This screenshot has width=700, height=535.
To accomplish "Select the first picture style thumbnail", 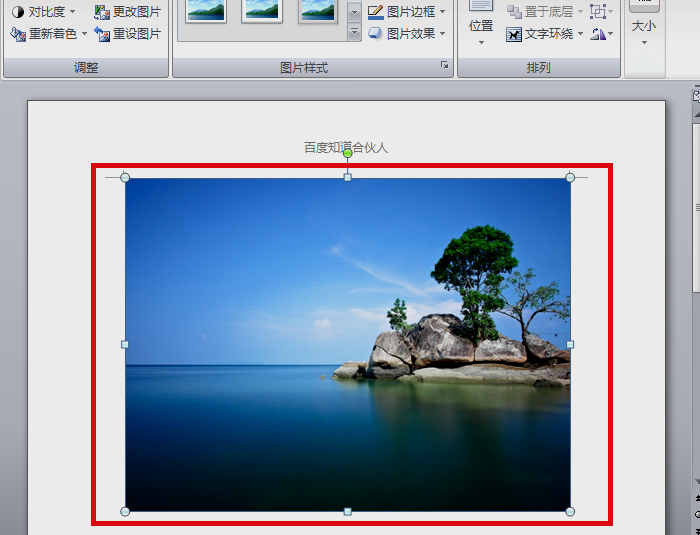I will click(x=206, y=10).
